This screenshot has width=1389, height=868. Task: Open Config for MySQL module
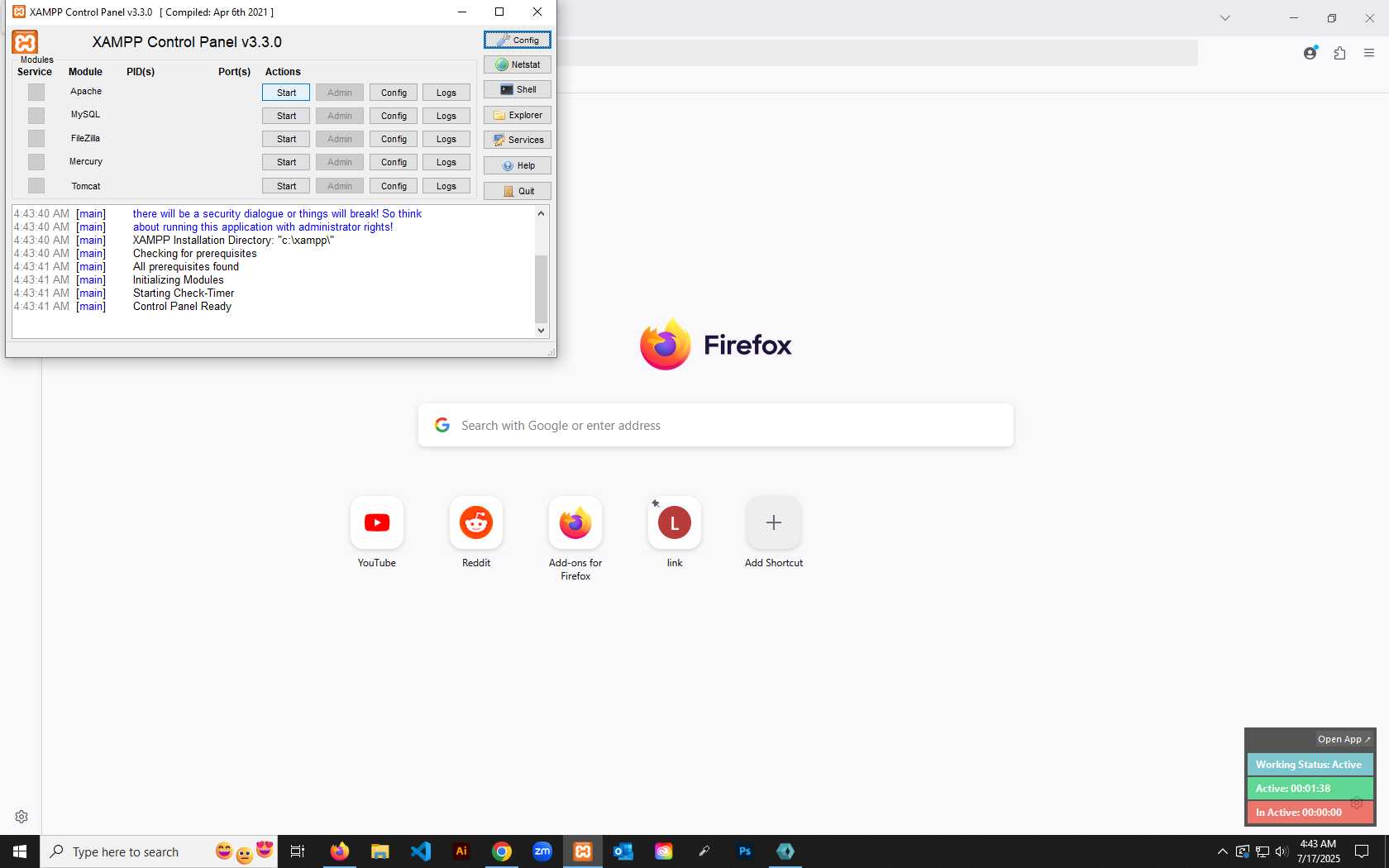pos(394,116)
